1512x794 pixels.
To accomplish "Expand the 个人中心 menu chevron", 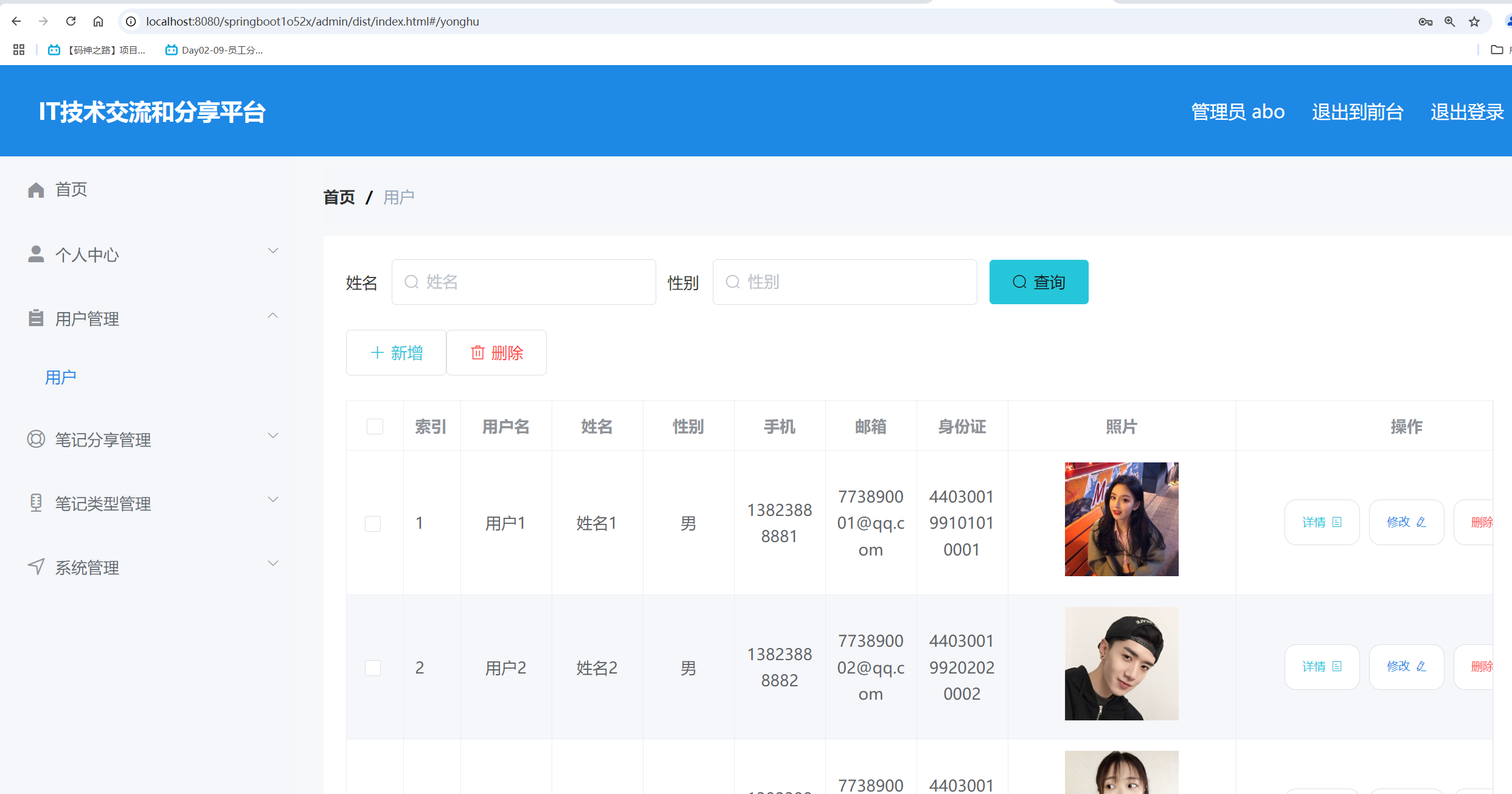I will [273, 251].
